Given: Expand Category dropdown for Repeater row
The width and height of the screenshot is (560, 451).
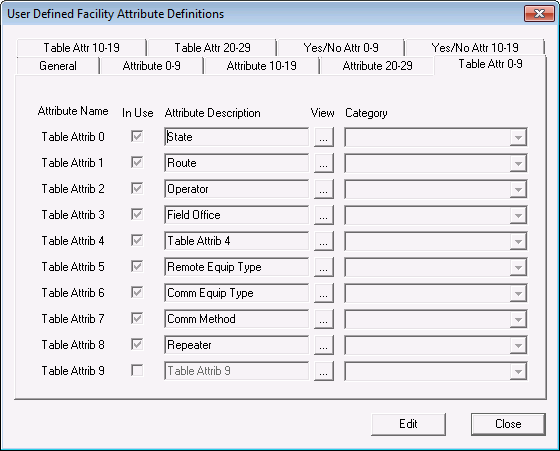Looking at the screenshot, I should 518,345.
